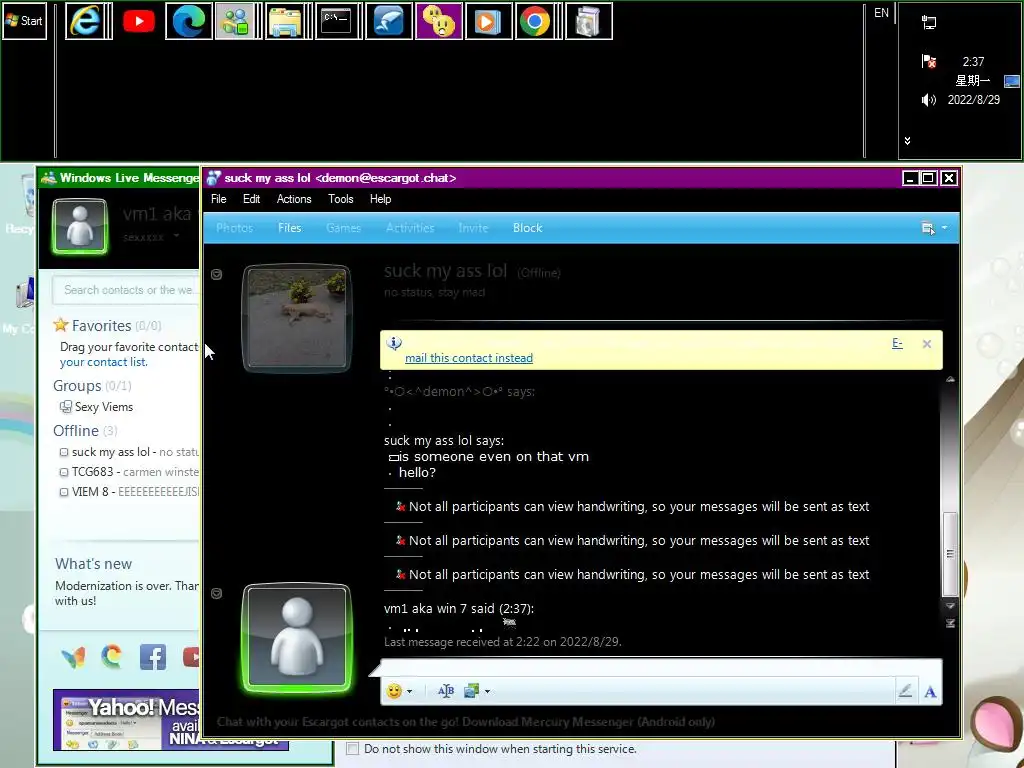Click the winks/text style icon
Viewport: 1024px width, 768px height.
pyautogui.click(x=446, y=691)
